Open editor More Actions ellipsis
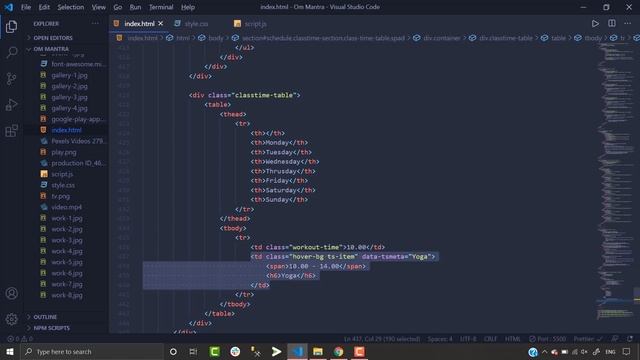 pyautogui.click(x=627, y=24)
